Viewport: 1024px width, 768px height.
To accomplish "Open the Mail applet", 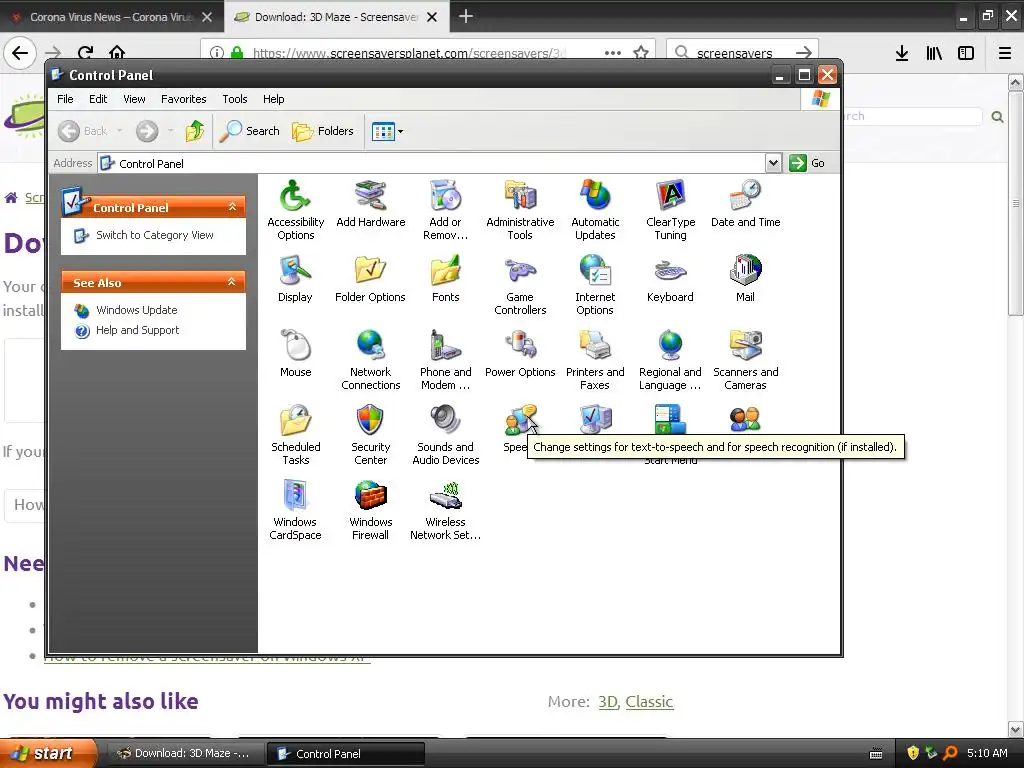I will 745,278.
